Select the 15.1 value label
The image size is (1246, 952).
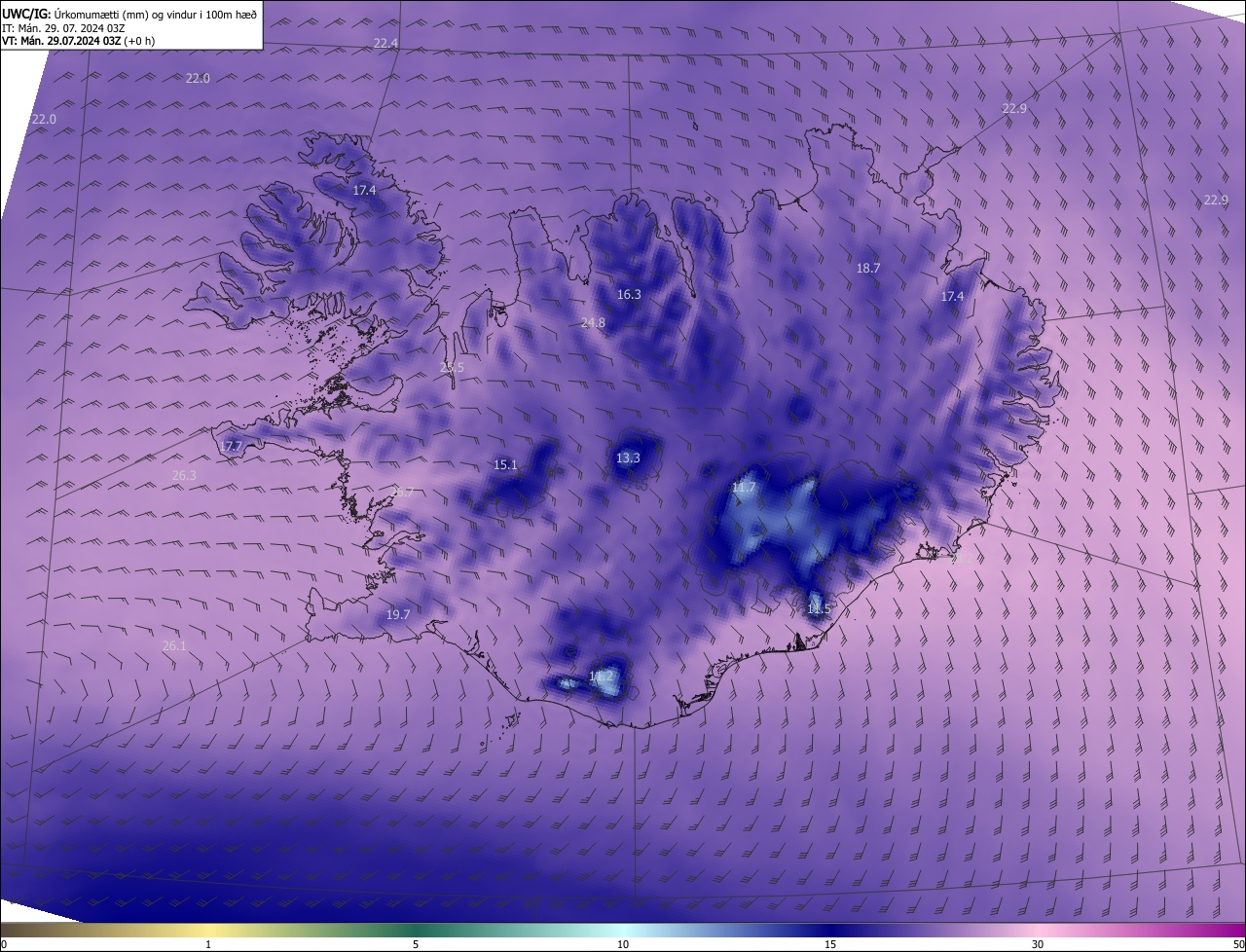(x=505, y=464)
